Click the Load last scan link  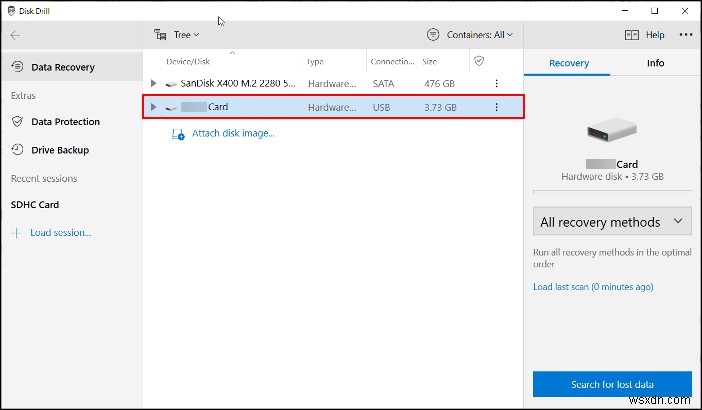[x=593, y=287]
